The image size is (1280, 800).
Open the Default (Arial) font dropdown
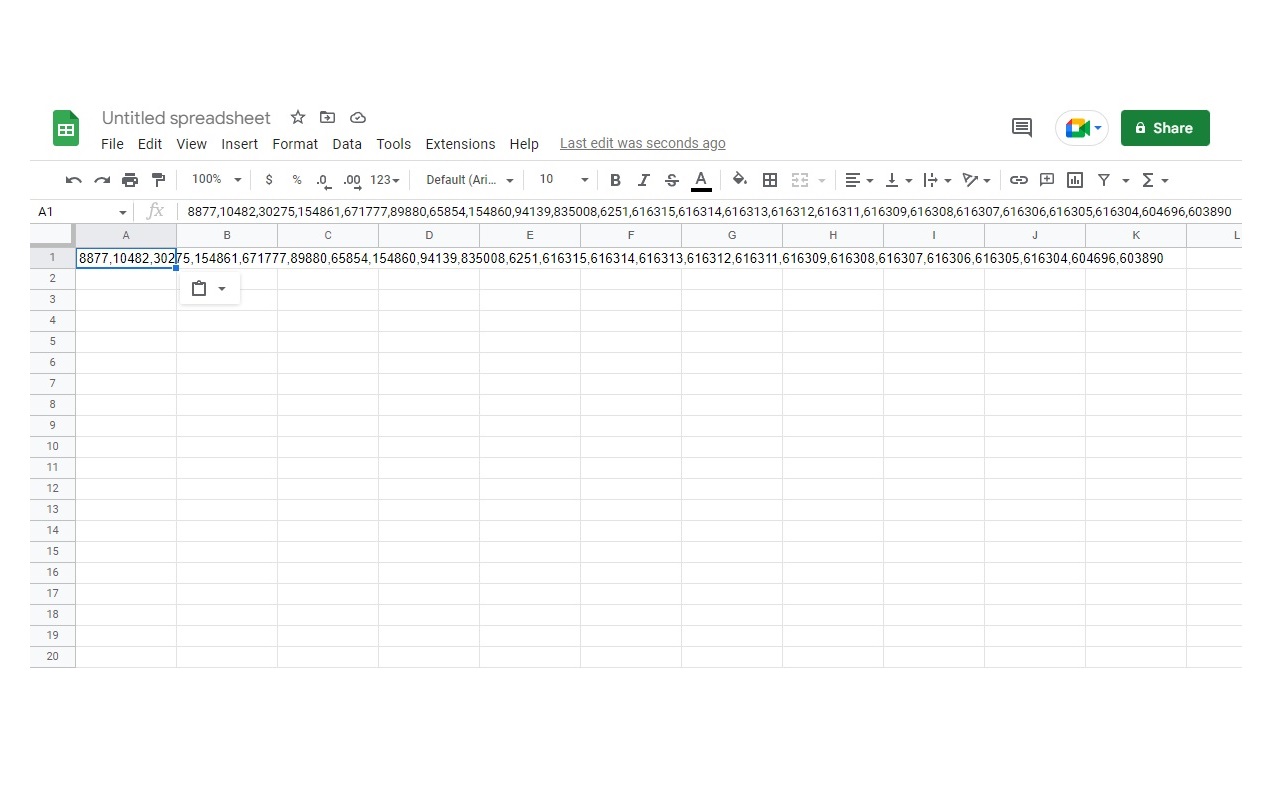(470, 180)
